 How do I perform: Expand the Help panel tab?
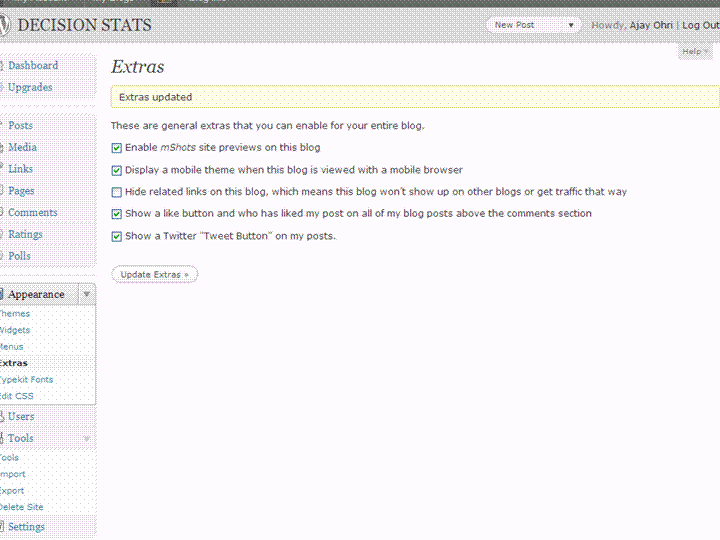point(694,51)
